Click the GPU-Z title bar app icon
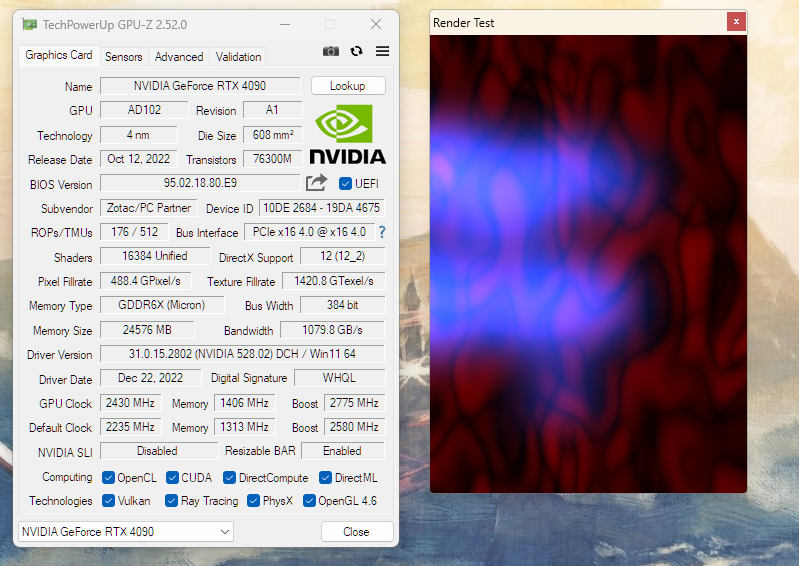The image size is (799, 566). coord(30,24)
